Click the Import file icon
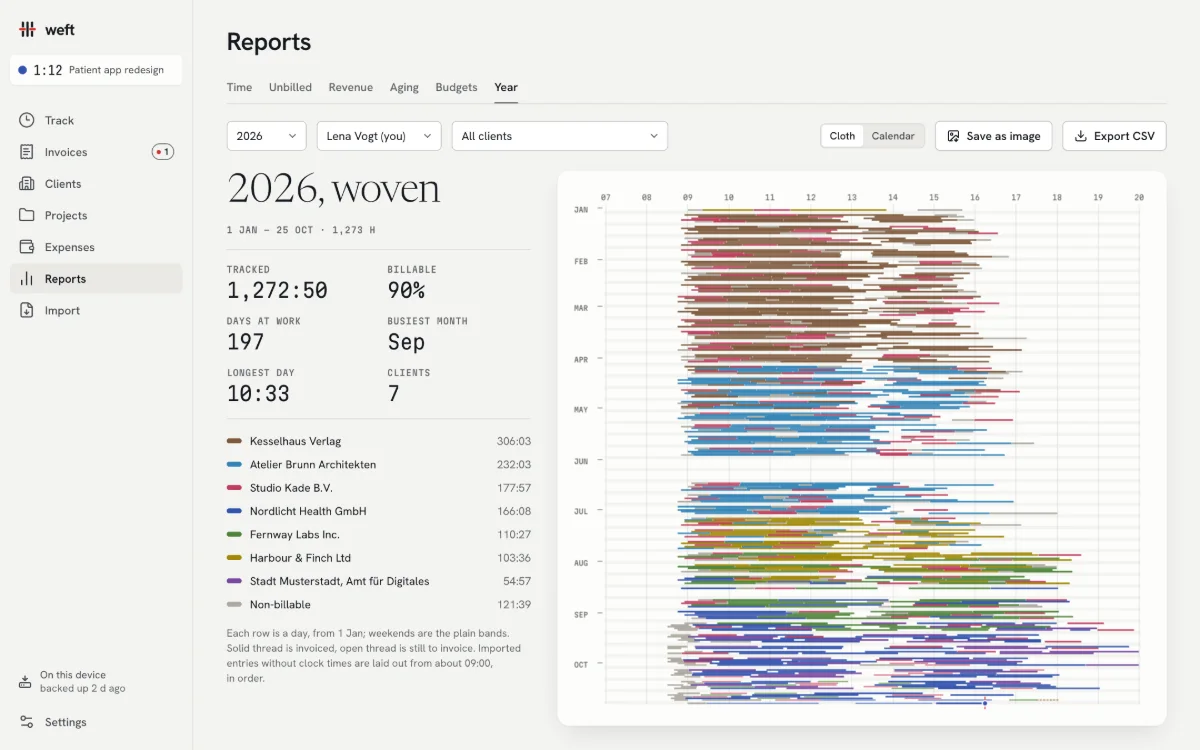This screenshot has height=750, width=1200. tap(26, 310)
